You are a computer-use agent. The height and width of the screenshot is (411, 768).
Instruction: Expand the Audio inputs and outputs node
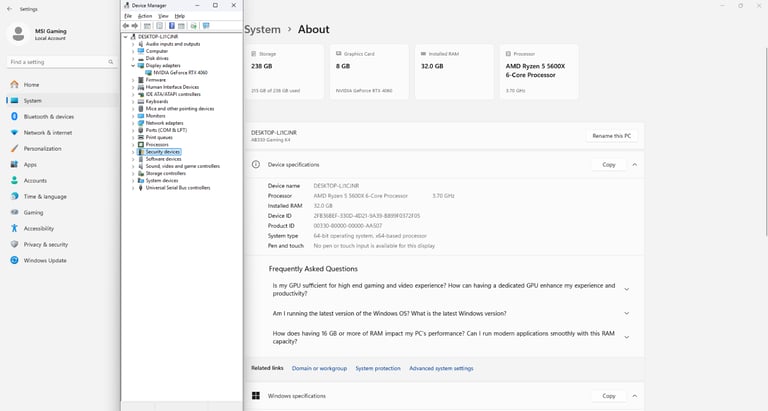[133, 44]
